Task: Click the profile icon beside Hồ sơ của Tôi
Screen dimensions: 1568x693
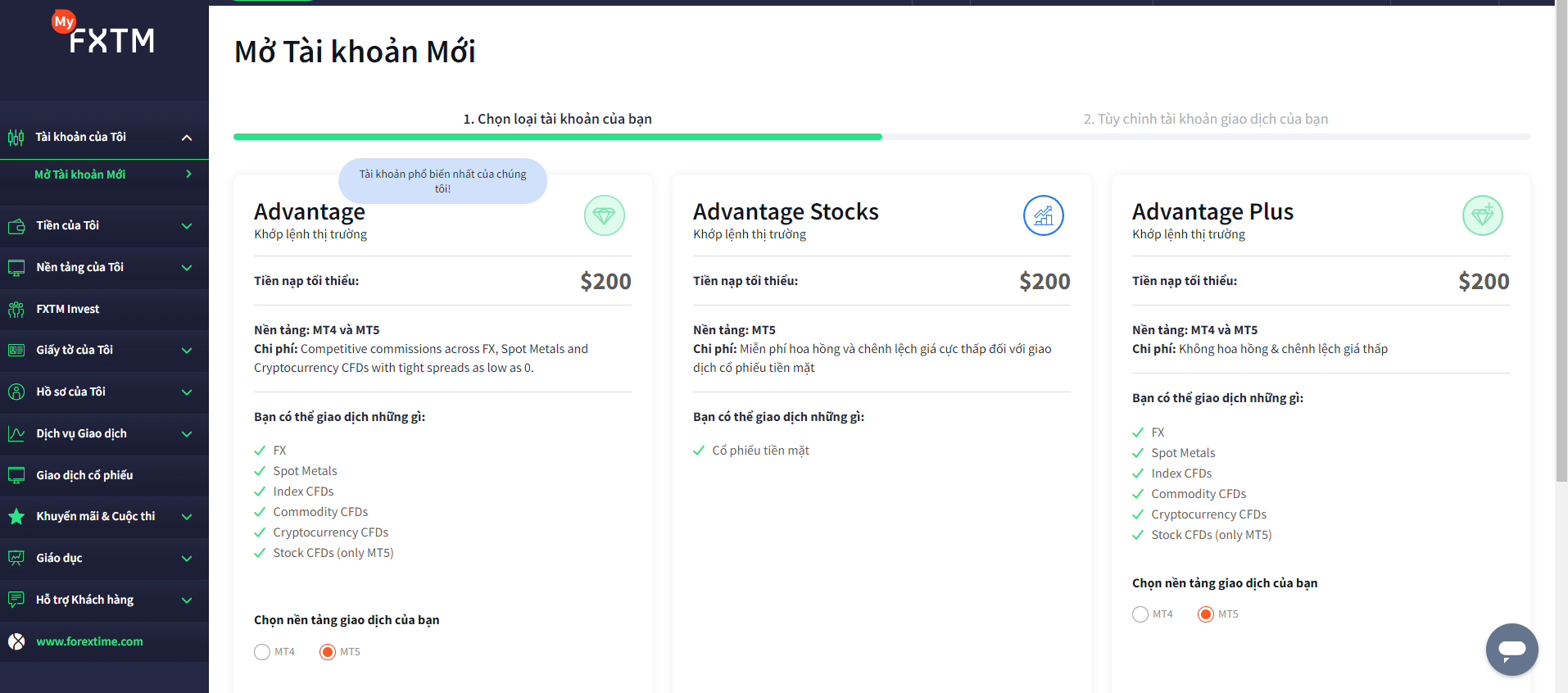Action: click(x=16, y=392)
